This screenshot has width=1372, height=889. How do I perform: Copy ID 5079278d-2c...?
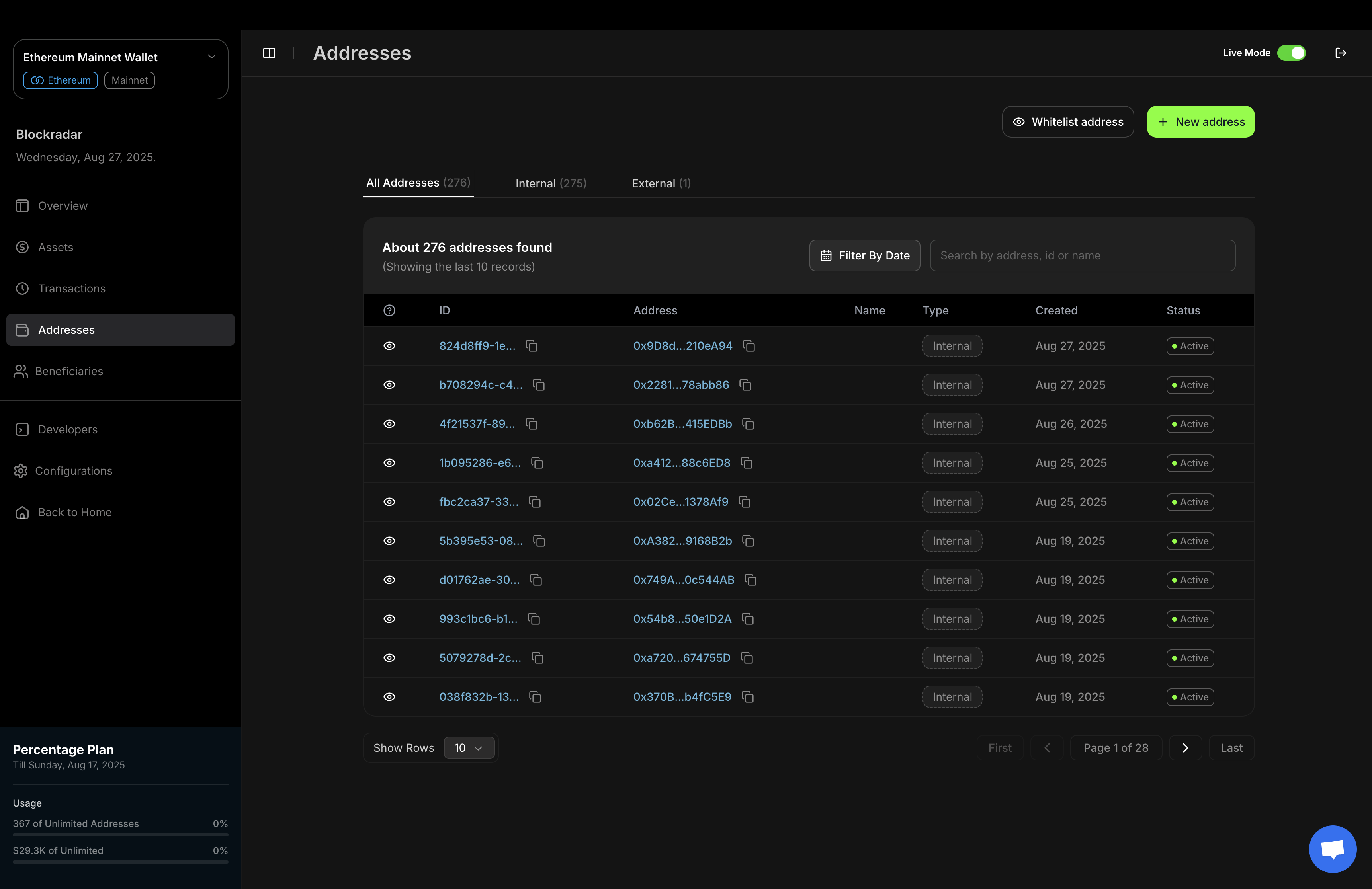click(538, 658)
